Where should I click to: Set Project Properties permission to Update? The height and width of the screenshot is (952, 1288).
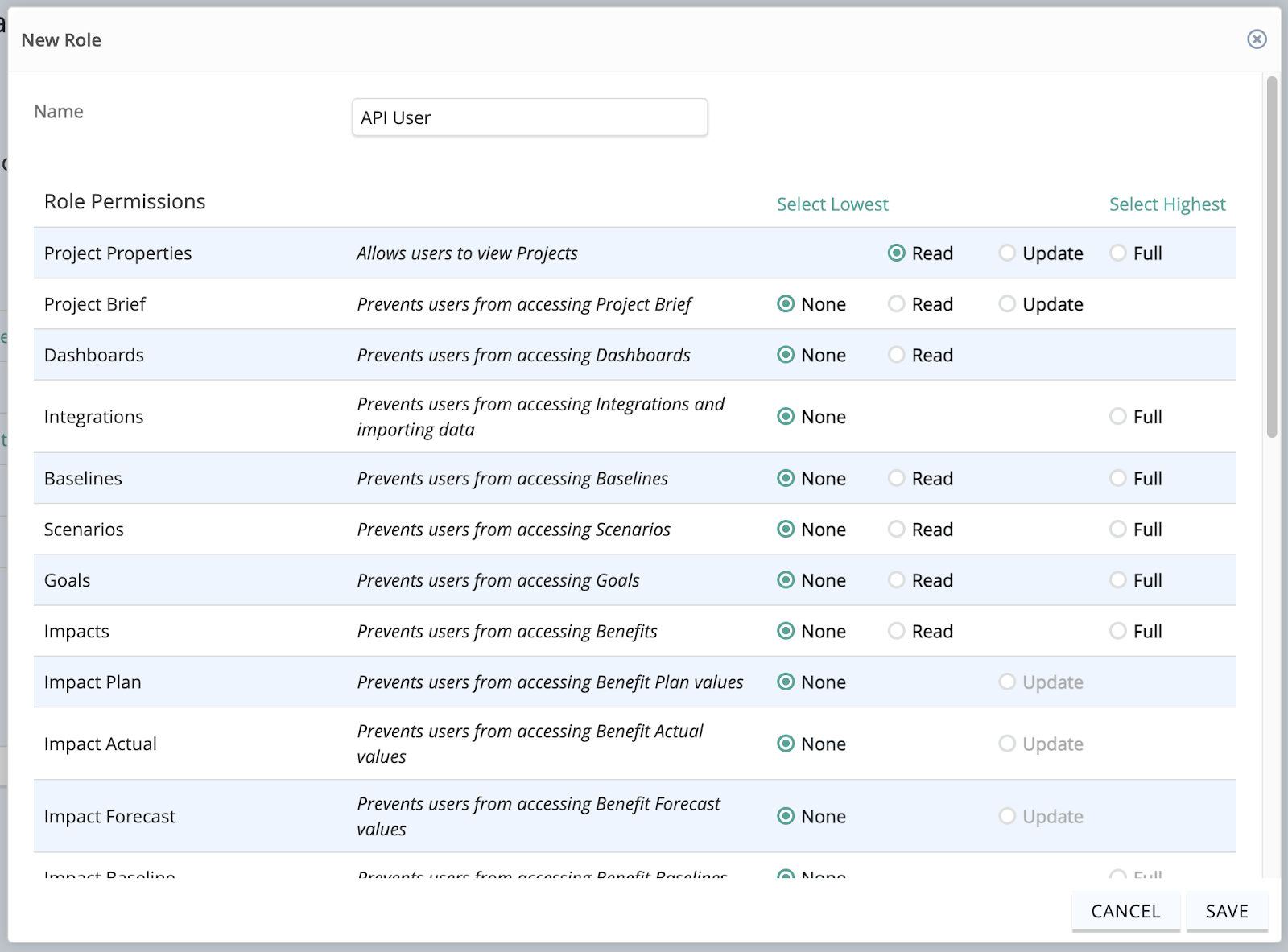1006,253
